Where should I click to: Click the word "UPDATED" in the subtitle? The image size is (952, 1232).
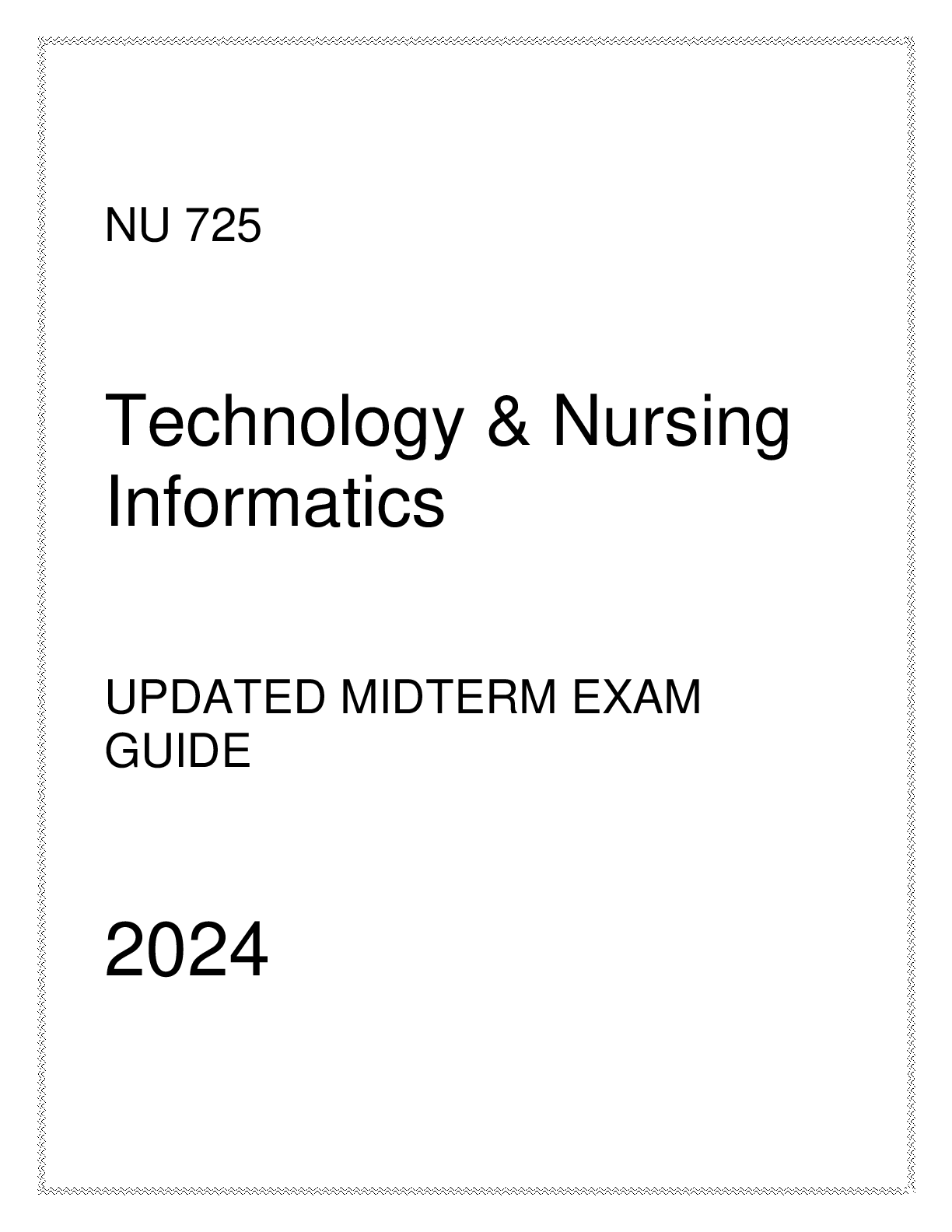(215, 696)
